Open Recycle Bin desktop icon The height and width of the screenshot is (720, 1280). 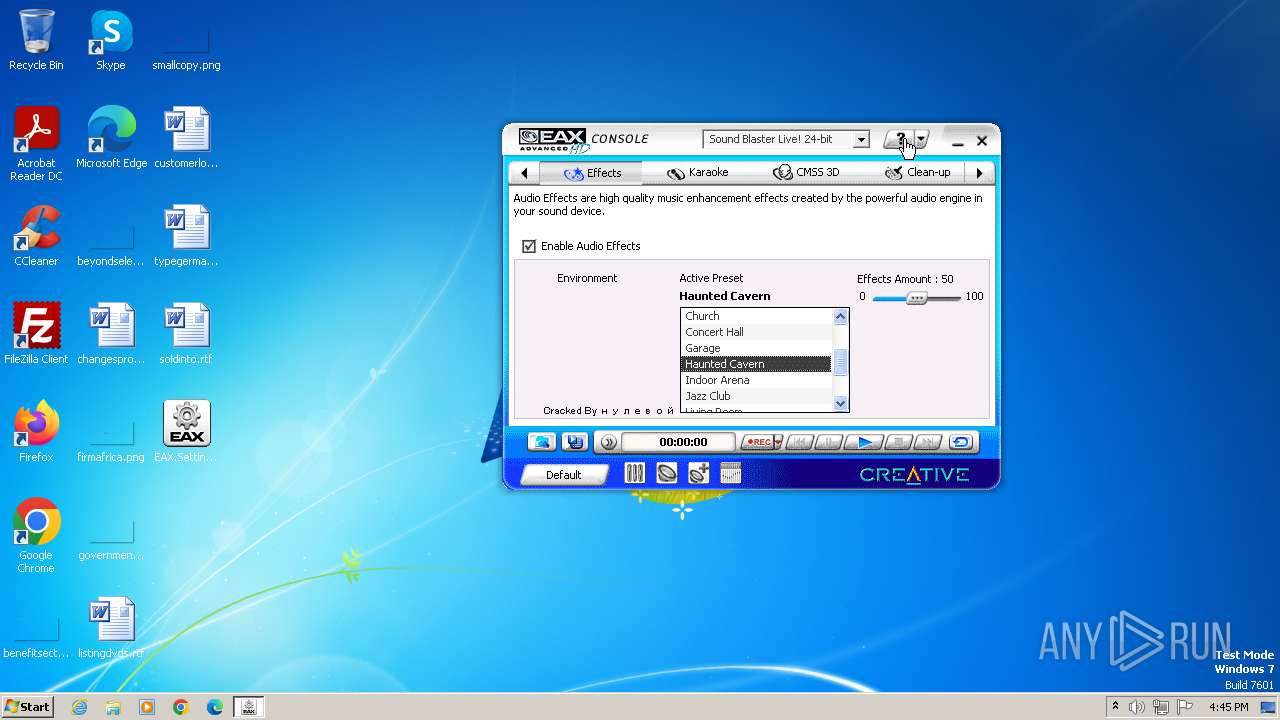click(x=36, y=40)
